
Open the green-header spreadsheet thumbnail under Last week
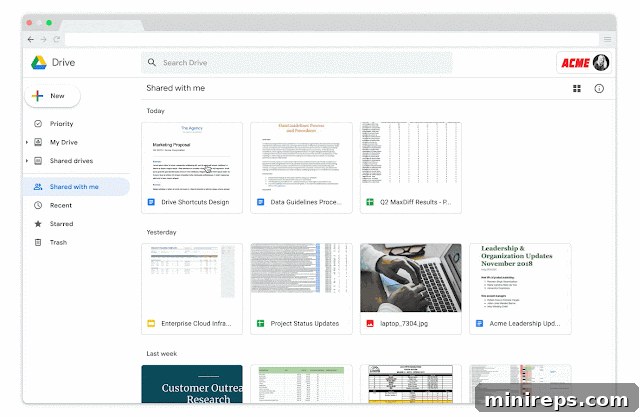point(301,384)
